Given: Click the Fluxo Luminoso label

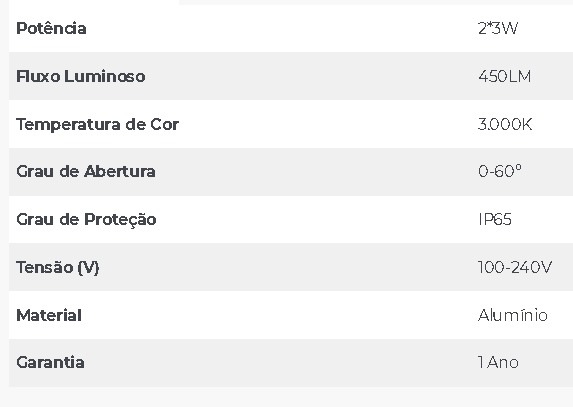Looking at the screenshot, I should (81, 76).
